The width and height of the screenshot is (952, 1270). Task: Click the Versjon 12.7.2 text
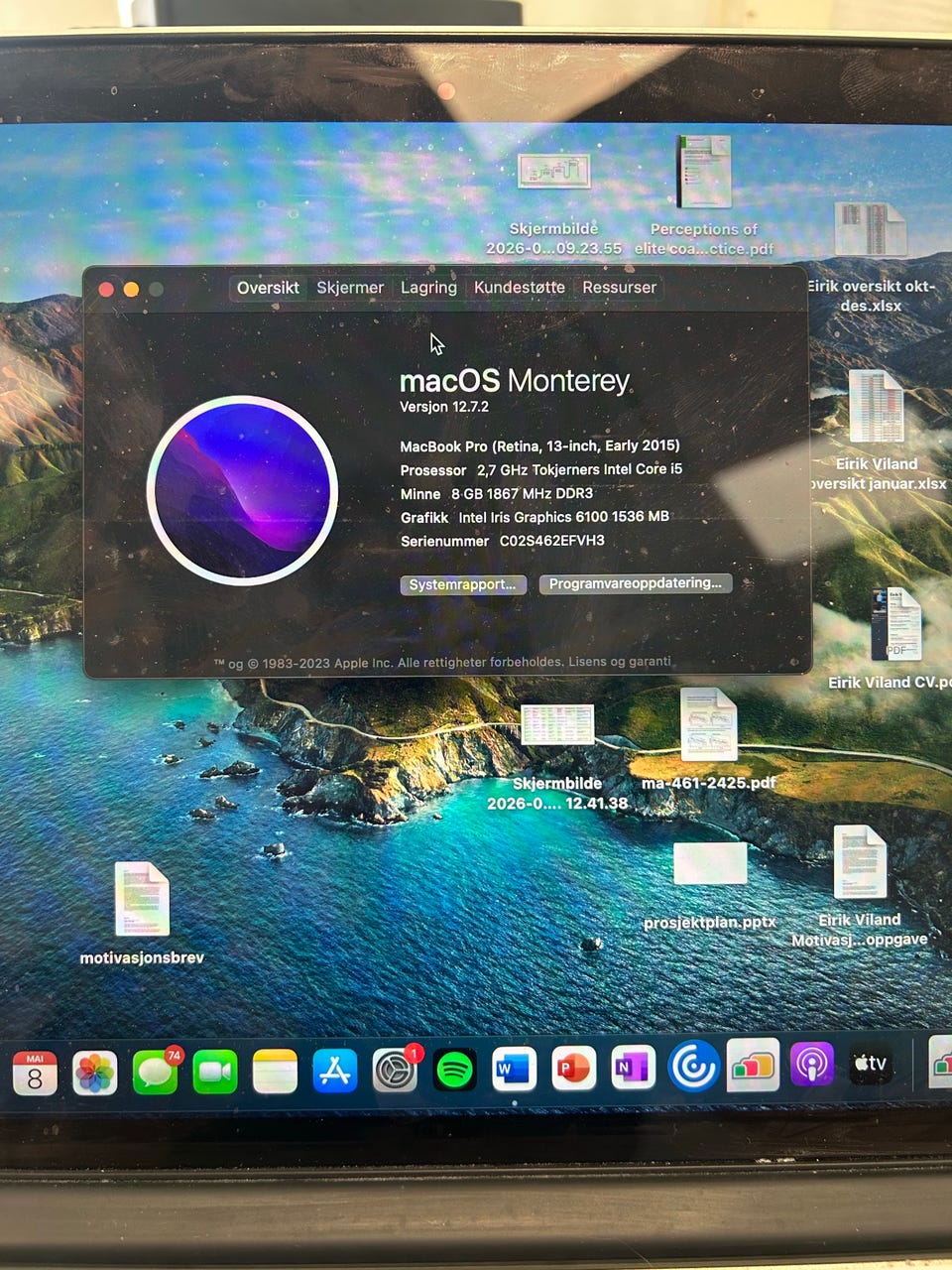(x=444, y=407)
